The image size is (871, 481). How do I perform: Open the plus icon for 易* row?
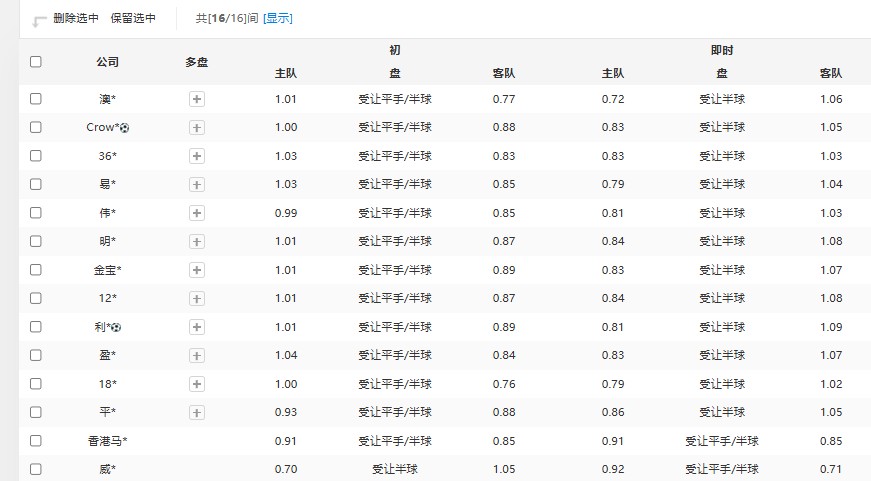[197, 184]
